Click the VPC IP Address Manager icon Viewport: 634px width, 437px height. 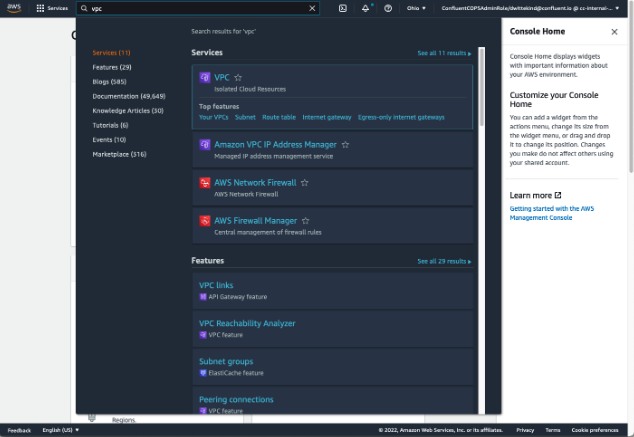coord(205,144)
